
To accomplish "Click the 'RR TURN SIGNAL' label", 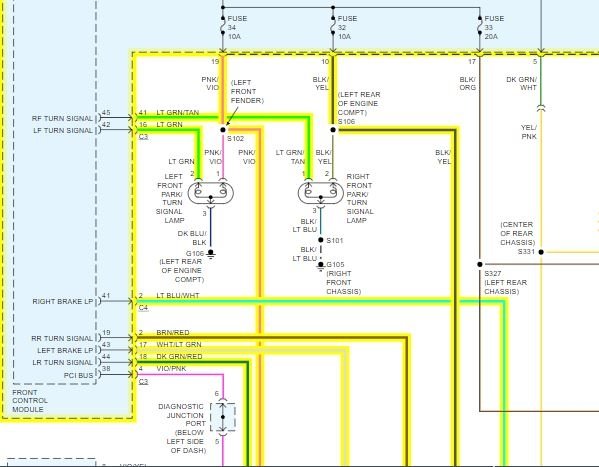I will tap(62, 339).
